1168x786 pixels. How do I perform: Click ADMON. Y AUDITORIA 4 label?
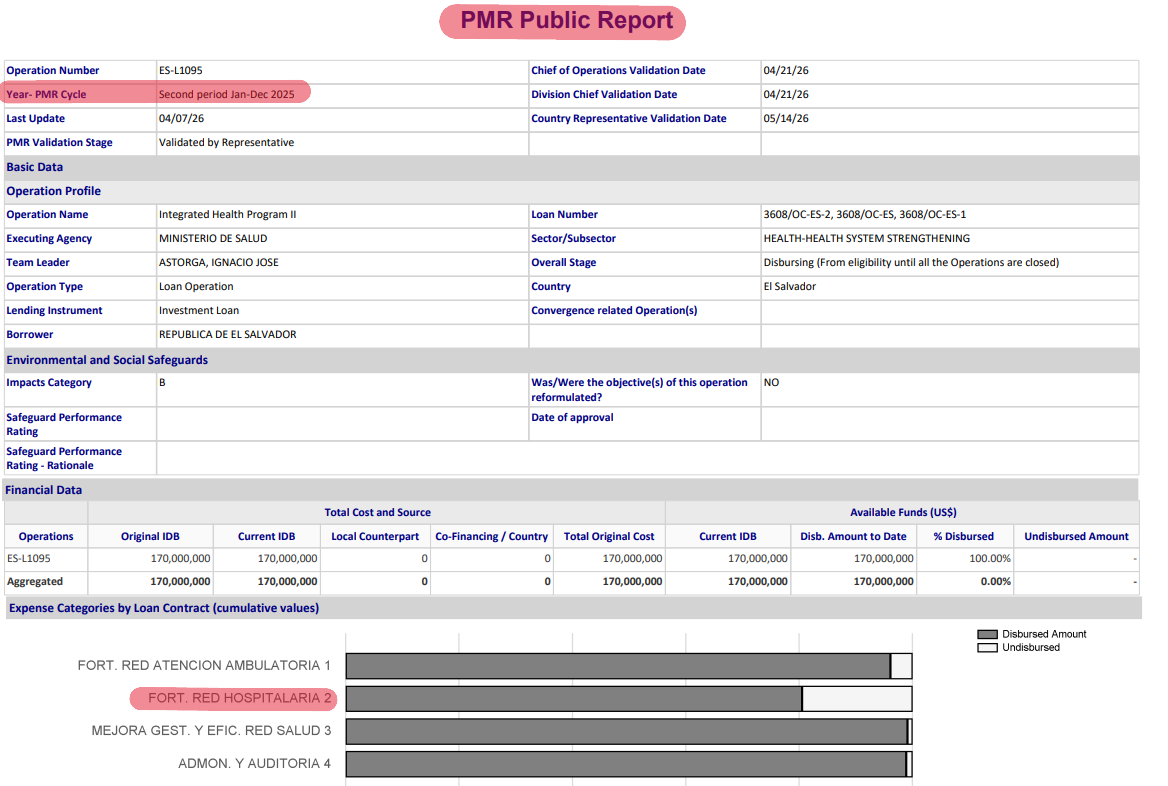point(254,764)
